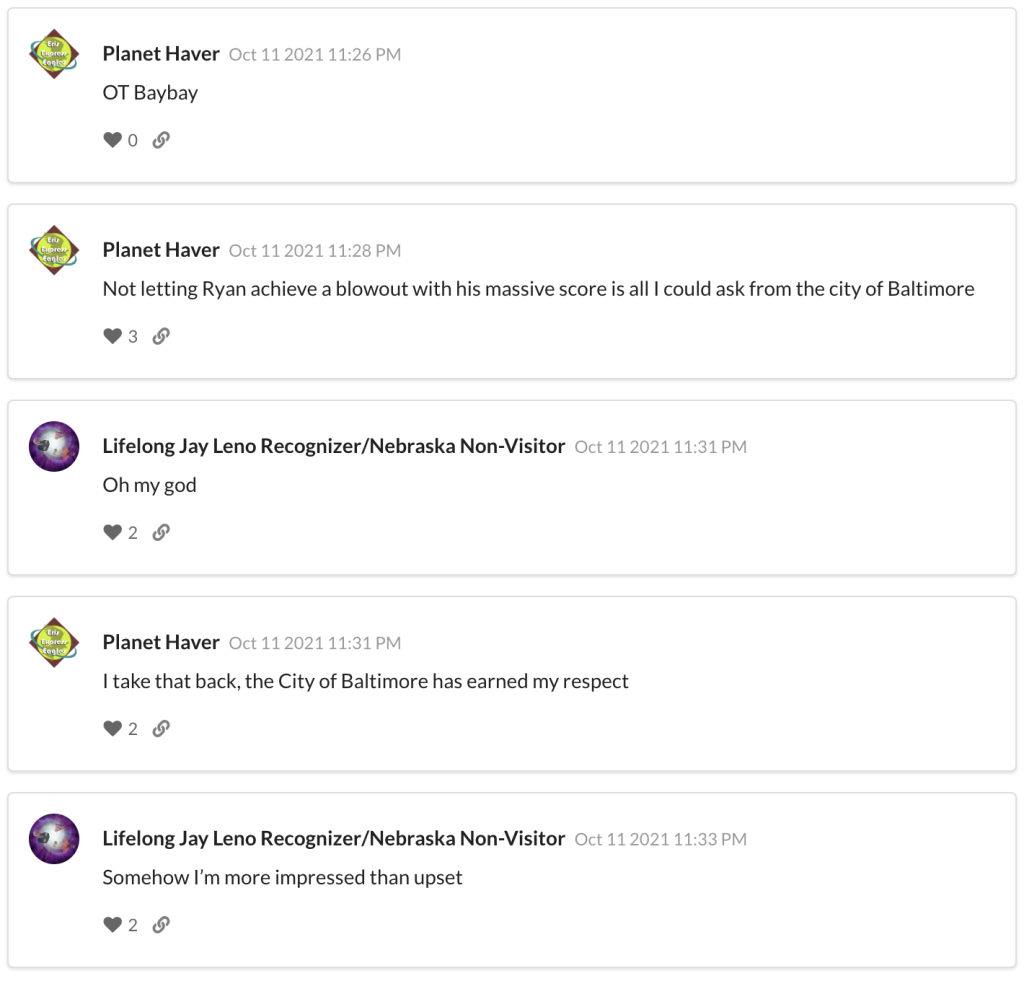1024x981 pixels.
Task: Open timestamp Oct 11 2021 11:28 PM
Action: pyautogui.click(x=315, y=251)
